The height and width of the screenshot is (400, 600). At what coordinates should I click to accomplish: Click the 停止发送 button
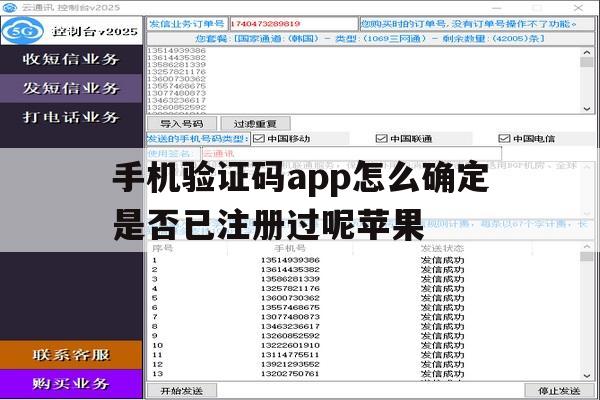click(559, 391)
